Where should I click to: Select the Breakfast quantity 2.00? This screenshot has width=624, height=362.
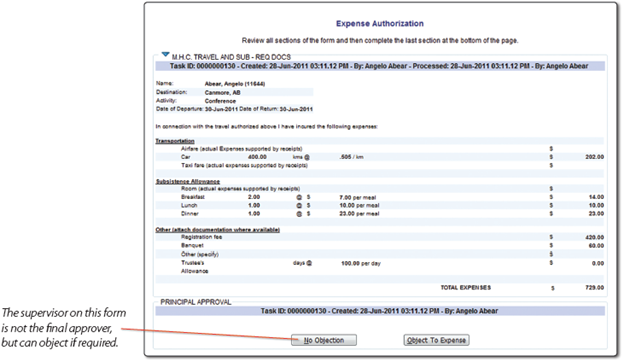click(x=254, y=197)
